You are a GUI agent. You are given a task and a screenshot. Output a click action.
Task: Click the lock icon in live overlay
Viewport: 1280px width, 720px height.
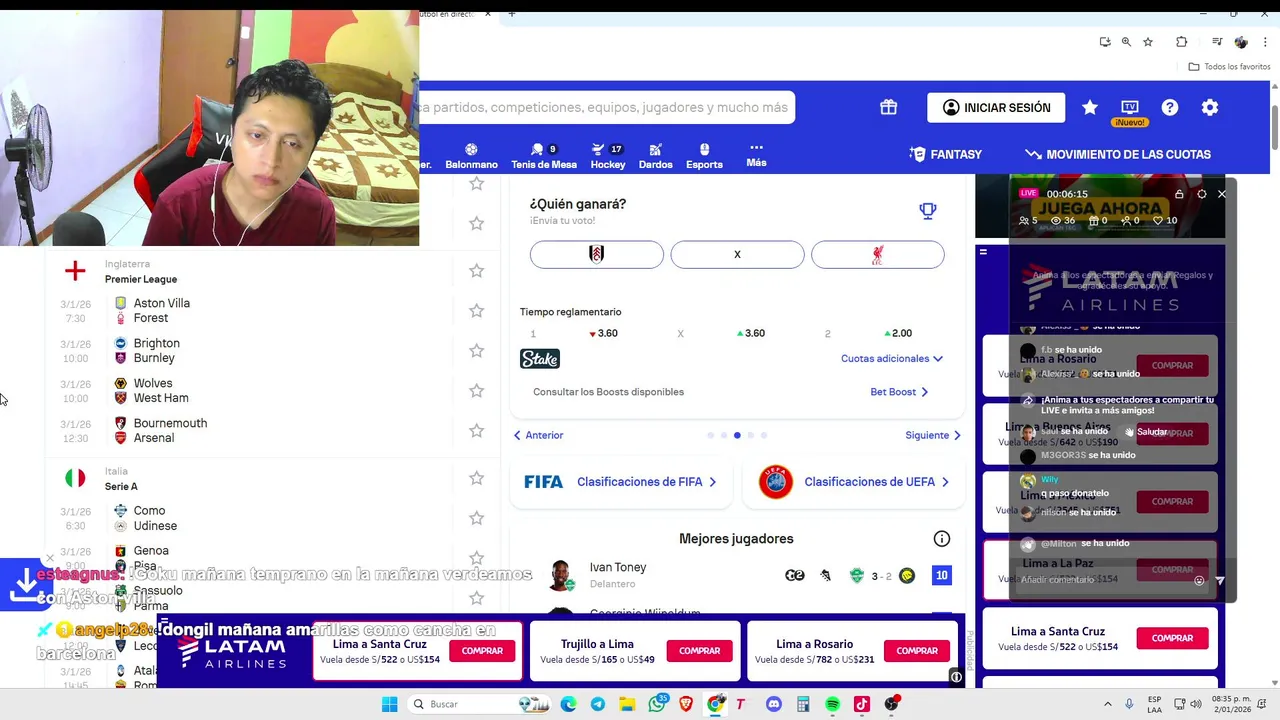point(1179,194)
